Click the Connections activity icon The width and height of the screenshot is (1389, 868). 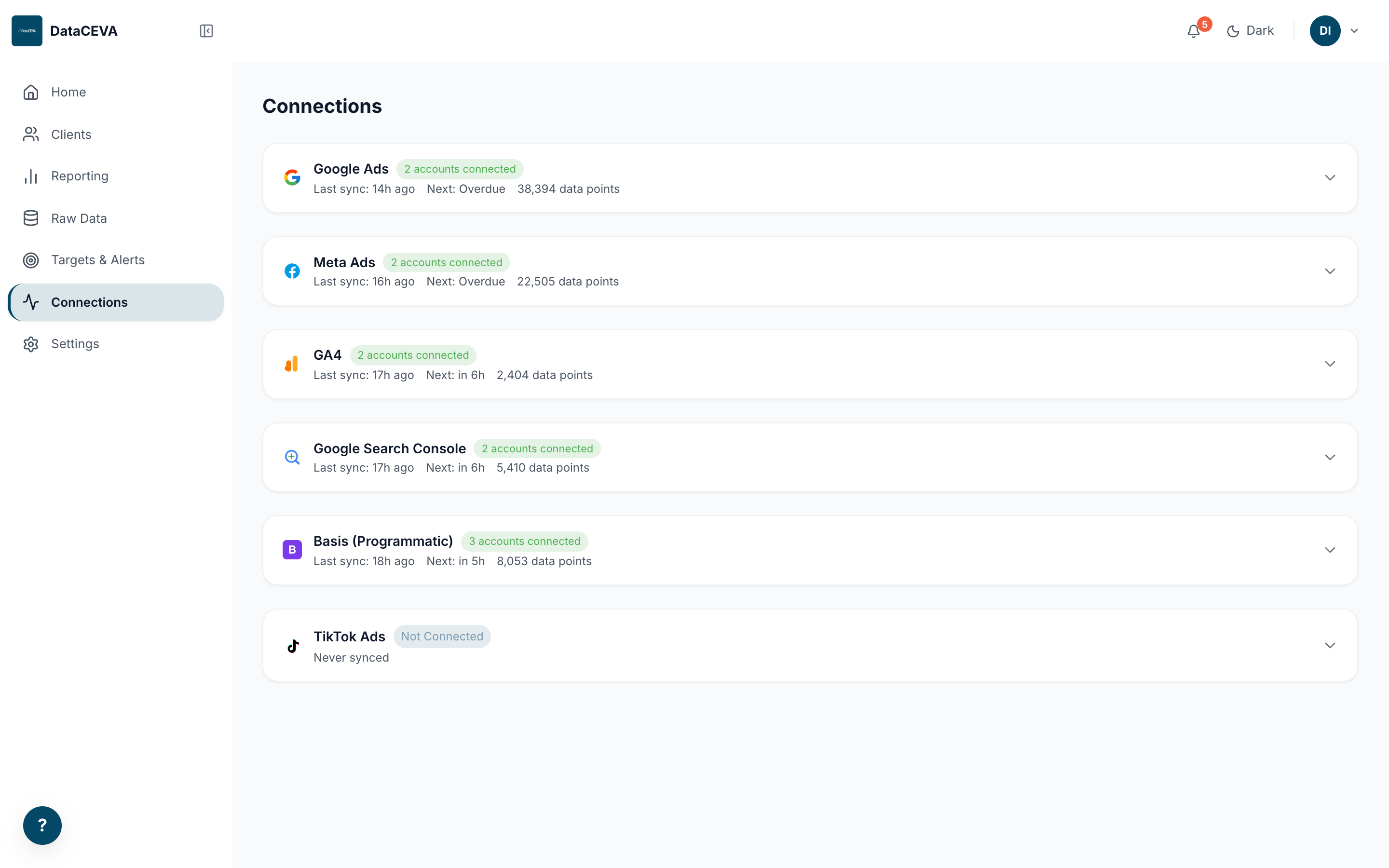point(31,302)
